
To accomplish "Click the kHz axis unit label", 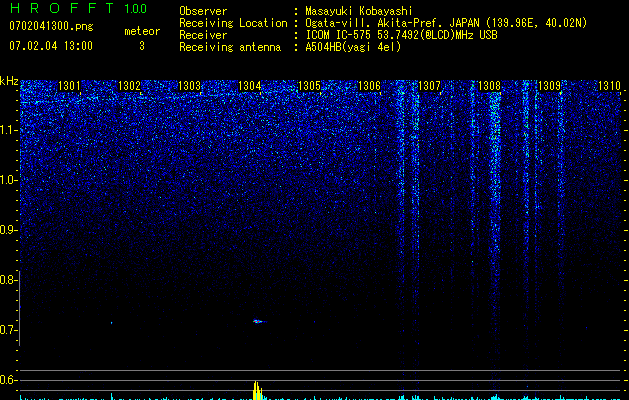I will click(x=9, y=81).
